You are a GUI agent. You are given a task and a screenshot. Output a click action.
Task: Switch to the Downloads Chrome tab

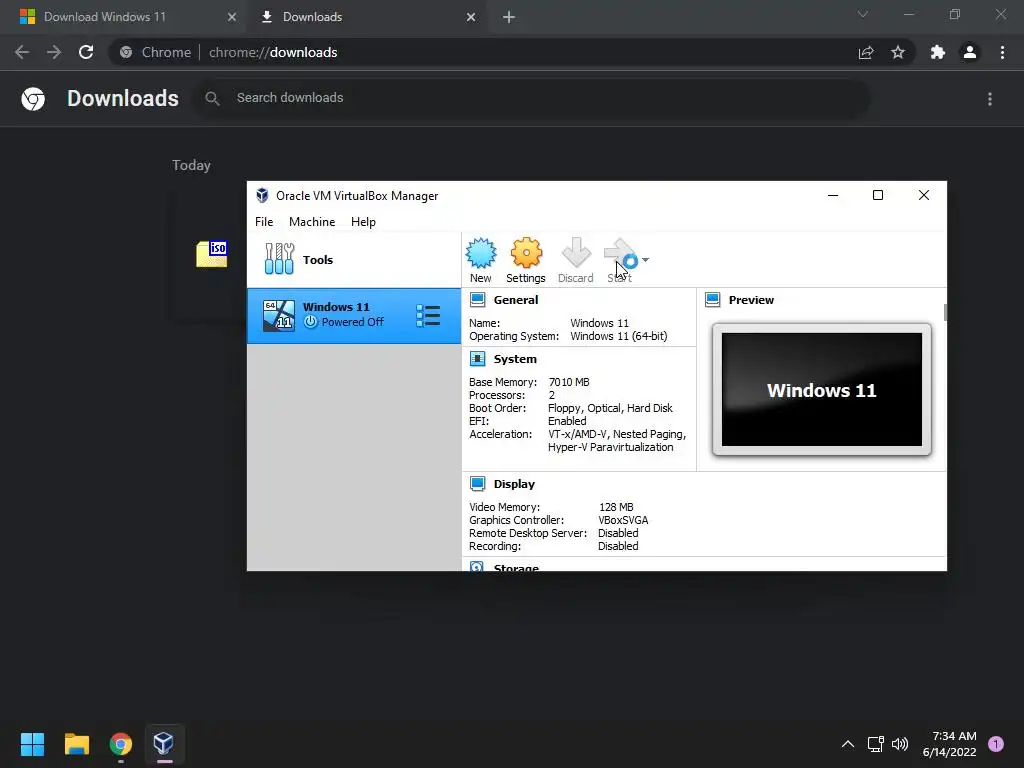coord(312,17)
